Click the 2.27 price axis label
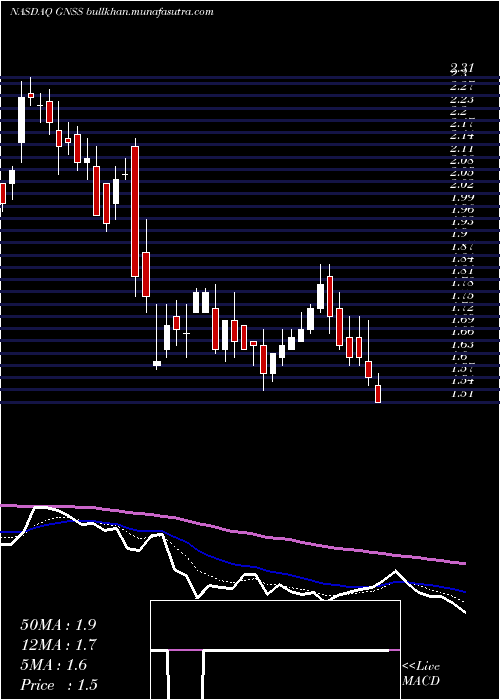Screen dimensions: 500x700 (462, 86)
